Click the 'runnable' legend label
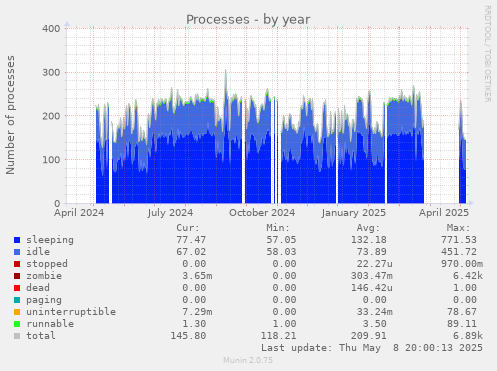This screenshot has width=497, height=371. click(x=50, y=324)
